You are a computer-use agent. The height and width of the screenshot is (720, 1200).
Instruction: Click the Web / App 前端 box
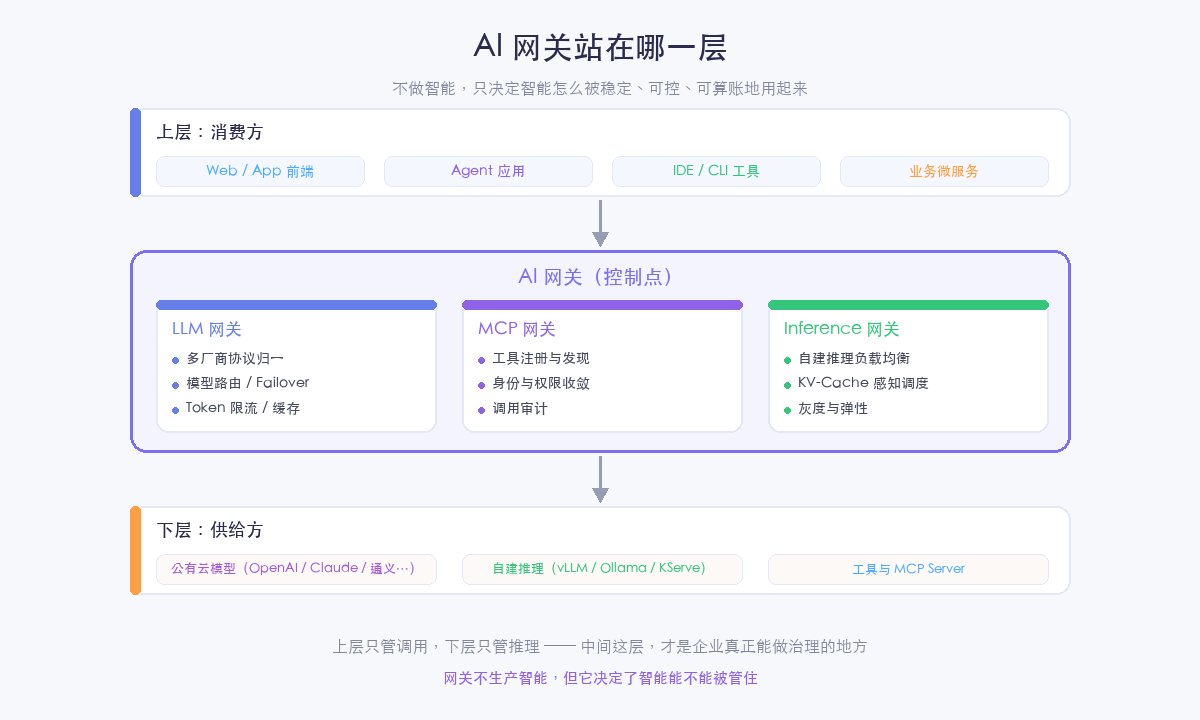(260, 171)
